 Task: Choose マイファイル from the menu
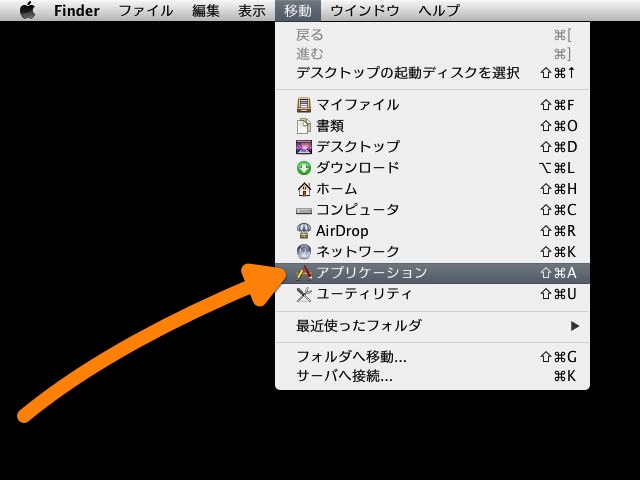tap(433, 105)
